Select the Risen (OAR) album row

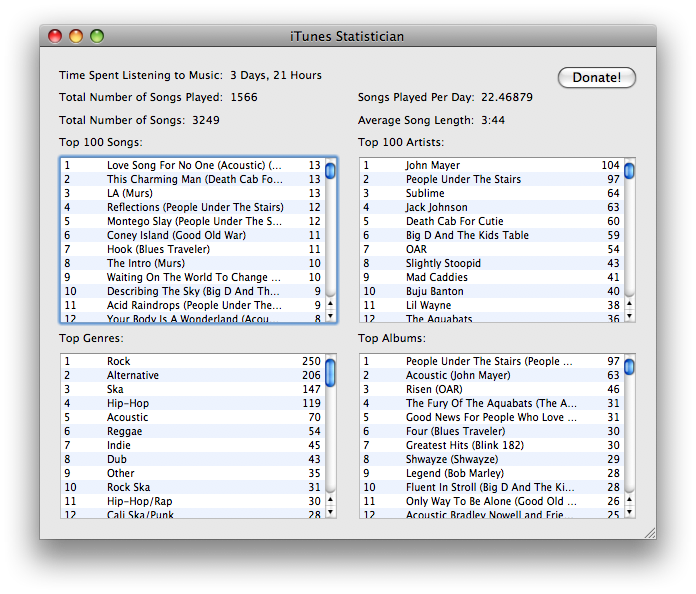pyautogui.click(x=492, y=389)
